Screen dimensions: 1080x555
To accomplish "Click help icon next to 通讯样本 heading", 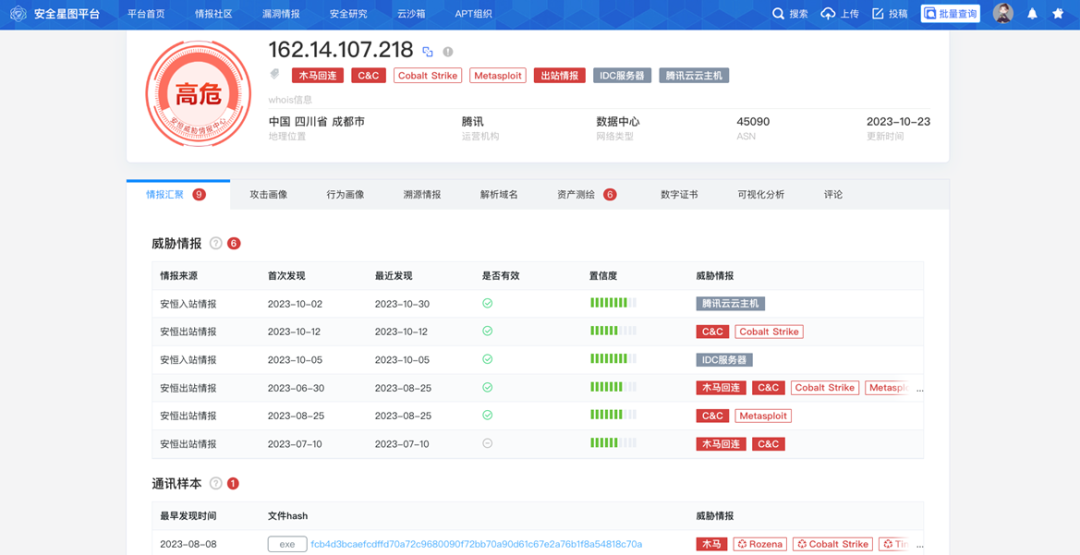I will (215, 484).
